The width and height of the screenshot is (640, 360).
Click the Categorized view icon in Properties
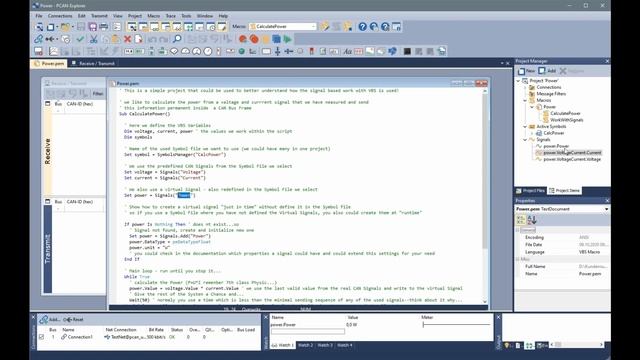pyautogui.click(x=521, y=220)
